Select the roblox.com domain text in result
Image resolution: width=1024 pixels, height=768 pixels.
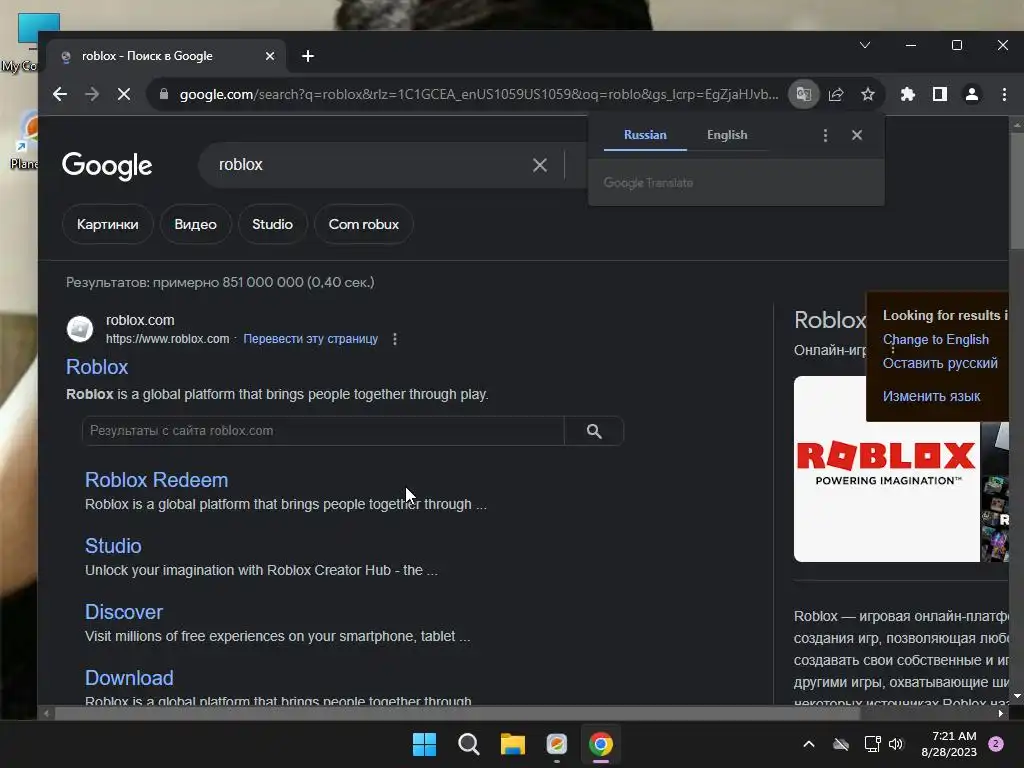(140, 320)
